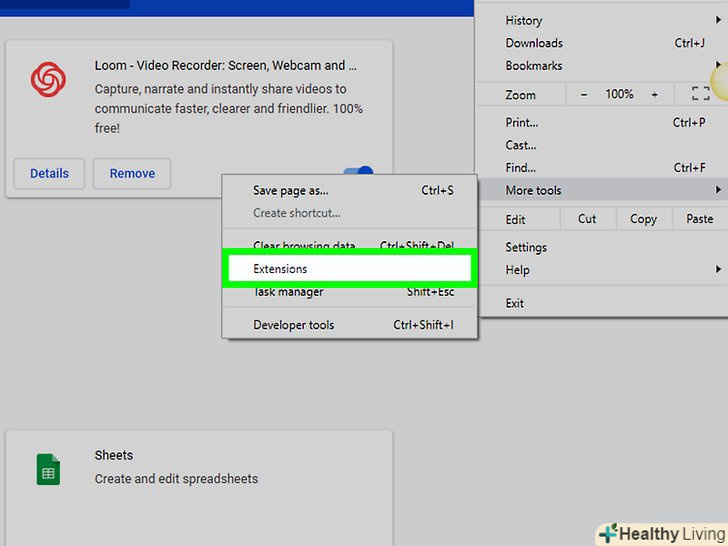
Task: Click Remove button for Loom
Action: pos(132,174)
